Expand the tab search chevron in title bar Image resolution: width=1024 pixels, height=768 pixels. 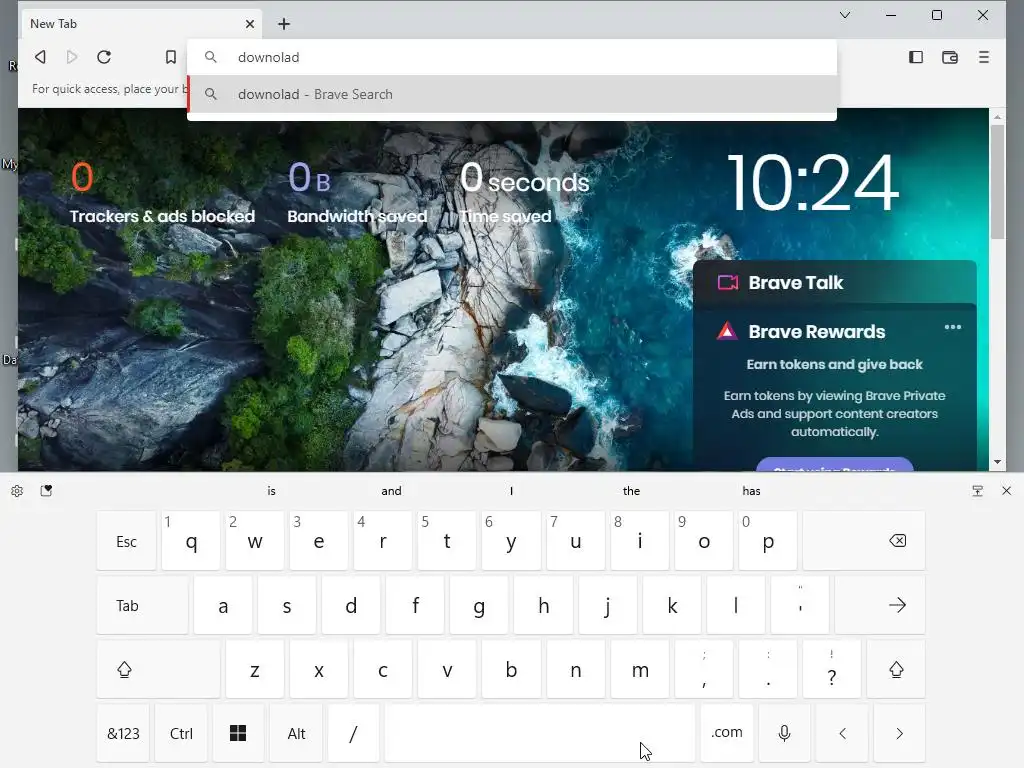(x=844, y=15)
